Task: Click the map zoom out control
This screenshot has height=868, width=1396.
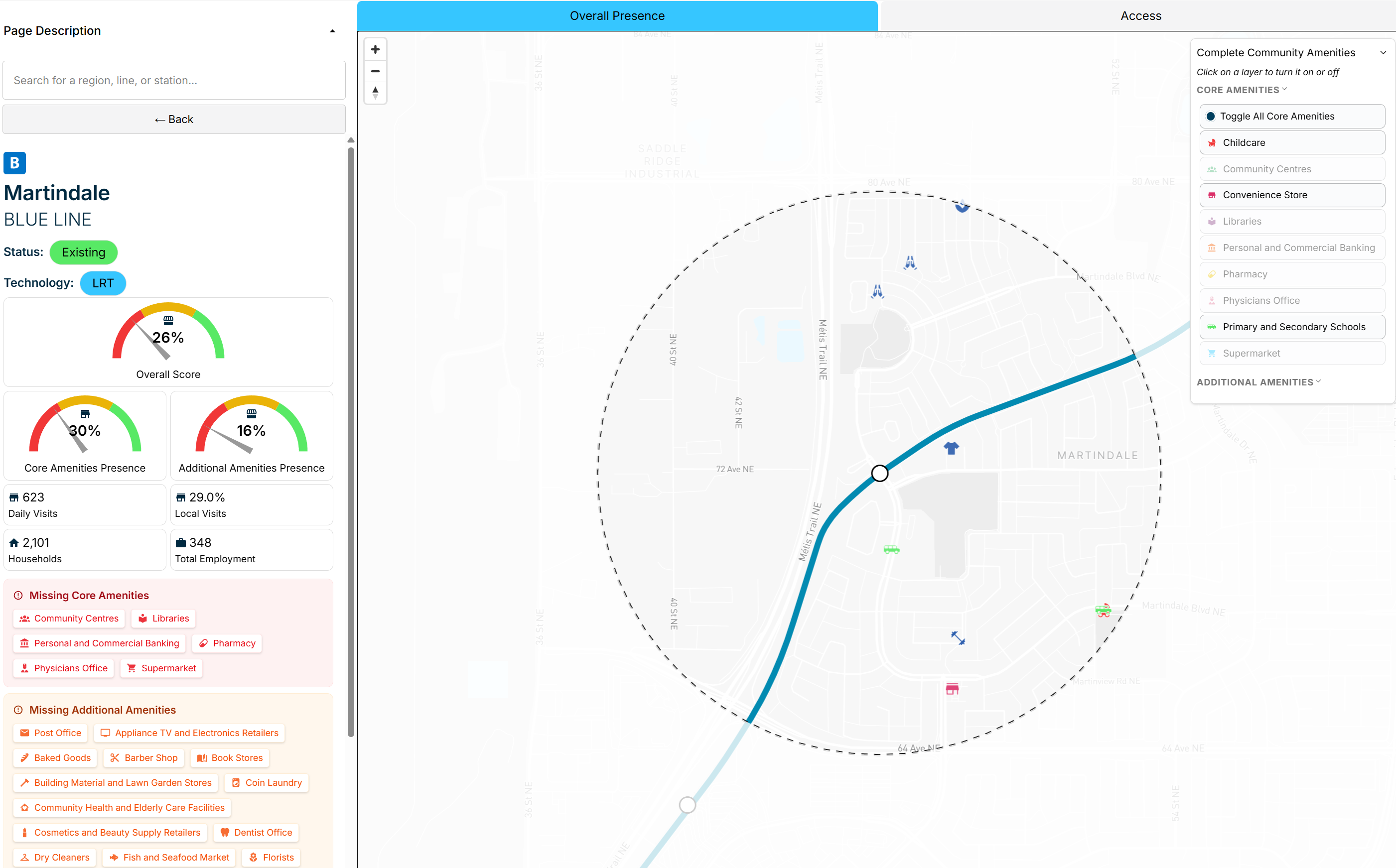Action: coord(375,71)
